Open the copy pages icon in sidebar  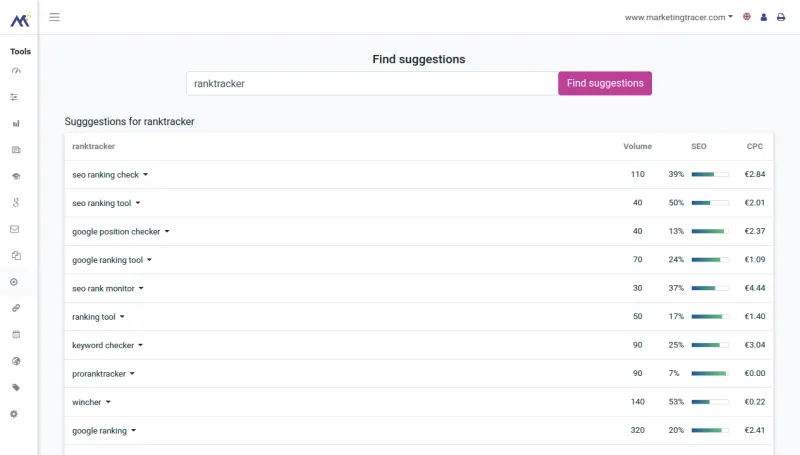click(x=16, y=256)
